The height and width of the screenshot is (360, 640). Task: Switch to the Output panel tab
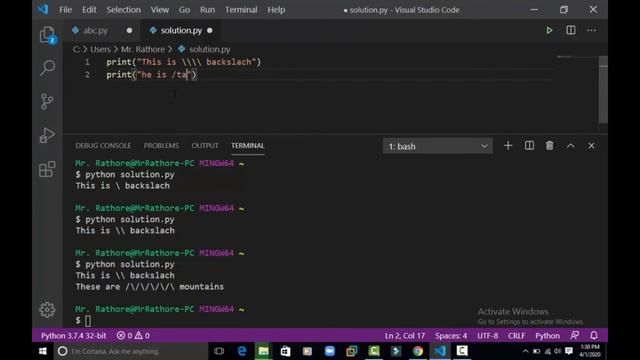pyautogui.click(x=204, y=146)
